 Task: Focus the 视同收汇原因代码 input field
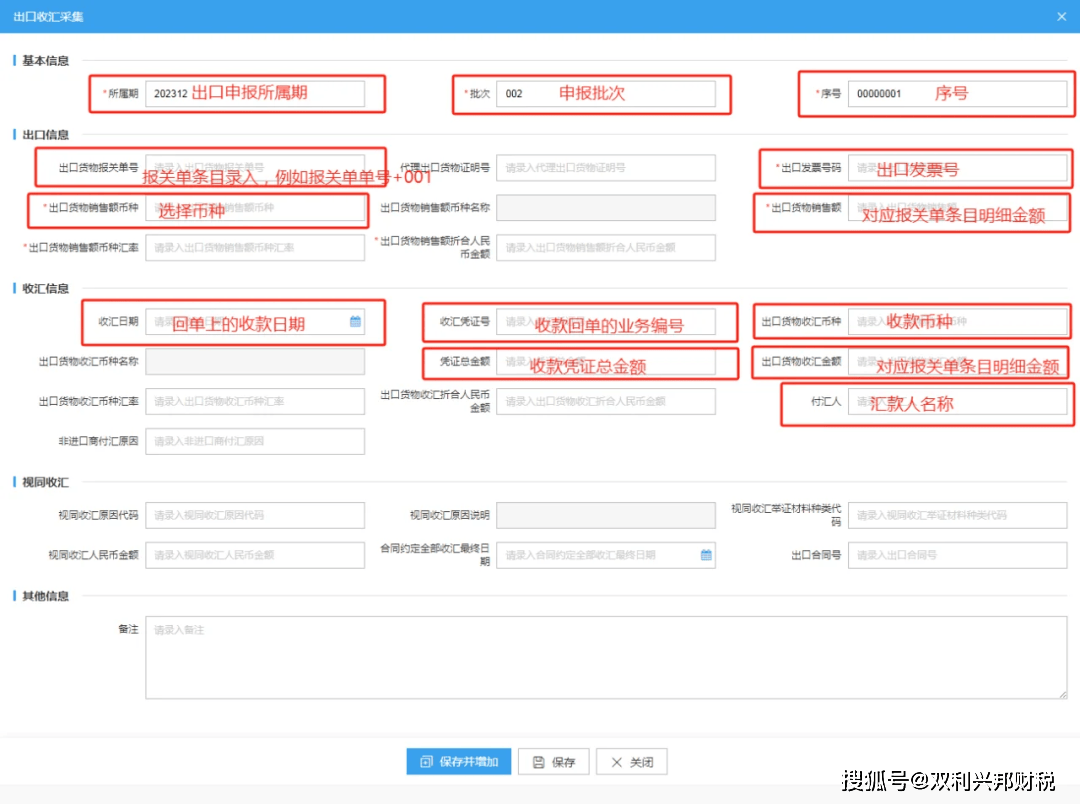pyautogui.click(x=255, y=516)
